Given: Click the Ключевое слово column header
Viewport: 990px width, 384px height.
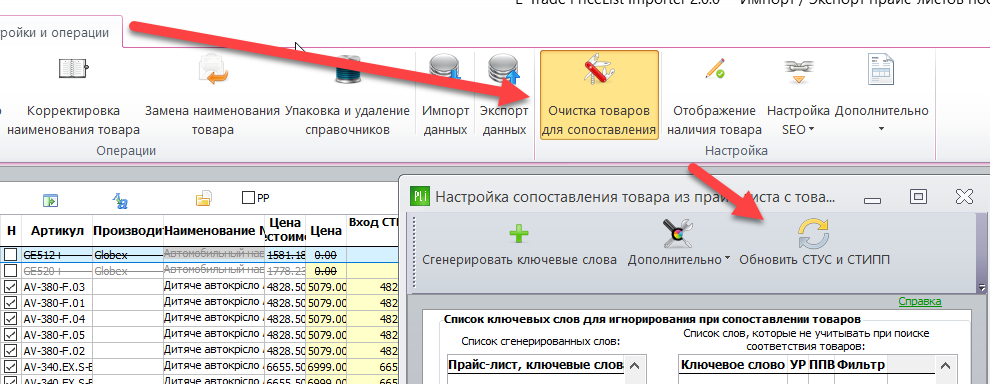Looking at the screenshot, I should click(732, 364).
